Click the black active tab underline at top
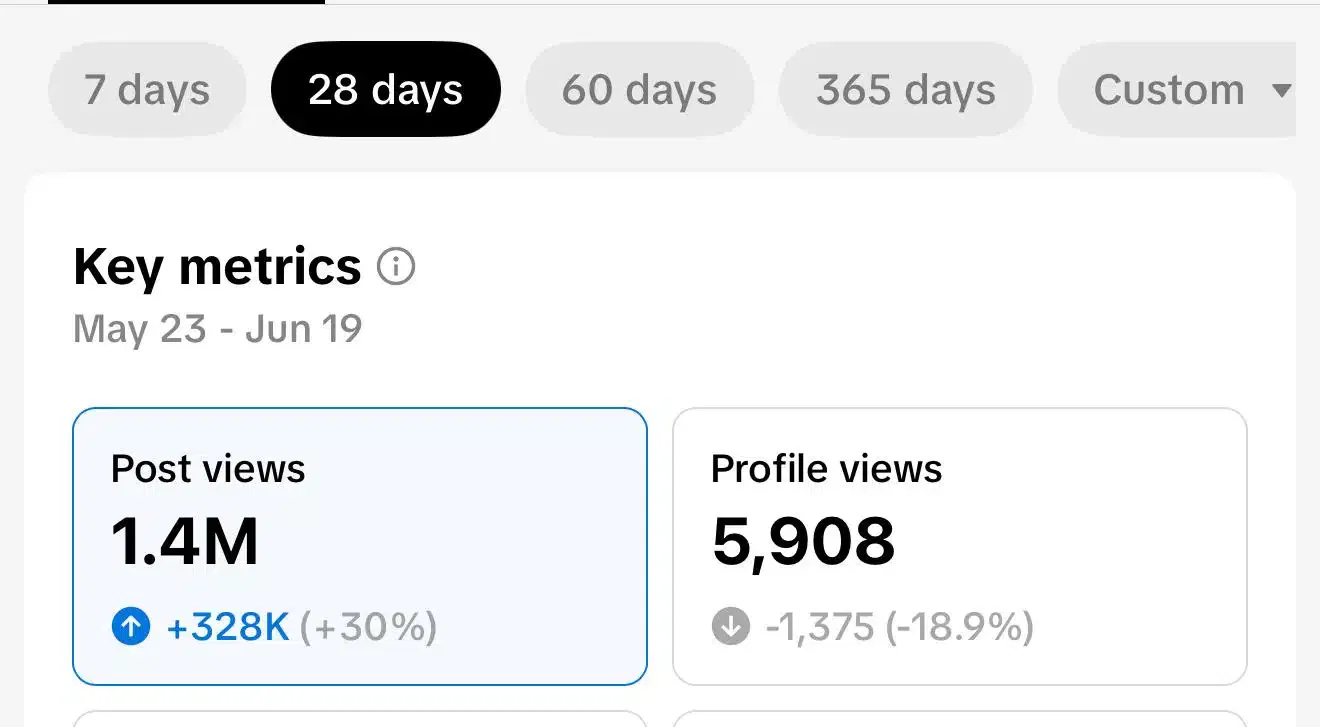The height and width of the screenshot is (727, 1320). click(x=186, y=2)
